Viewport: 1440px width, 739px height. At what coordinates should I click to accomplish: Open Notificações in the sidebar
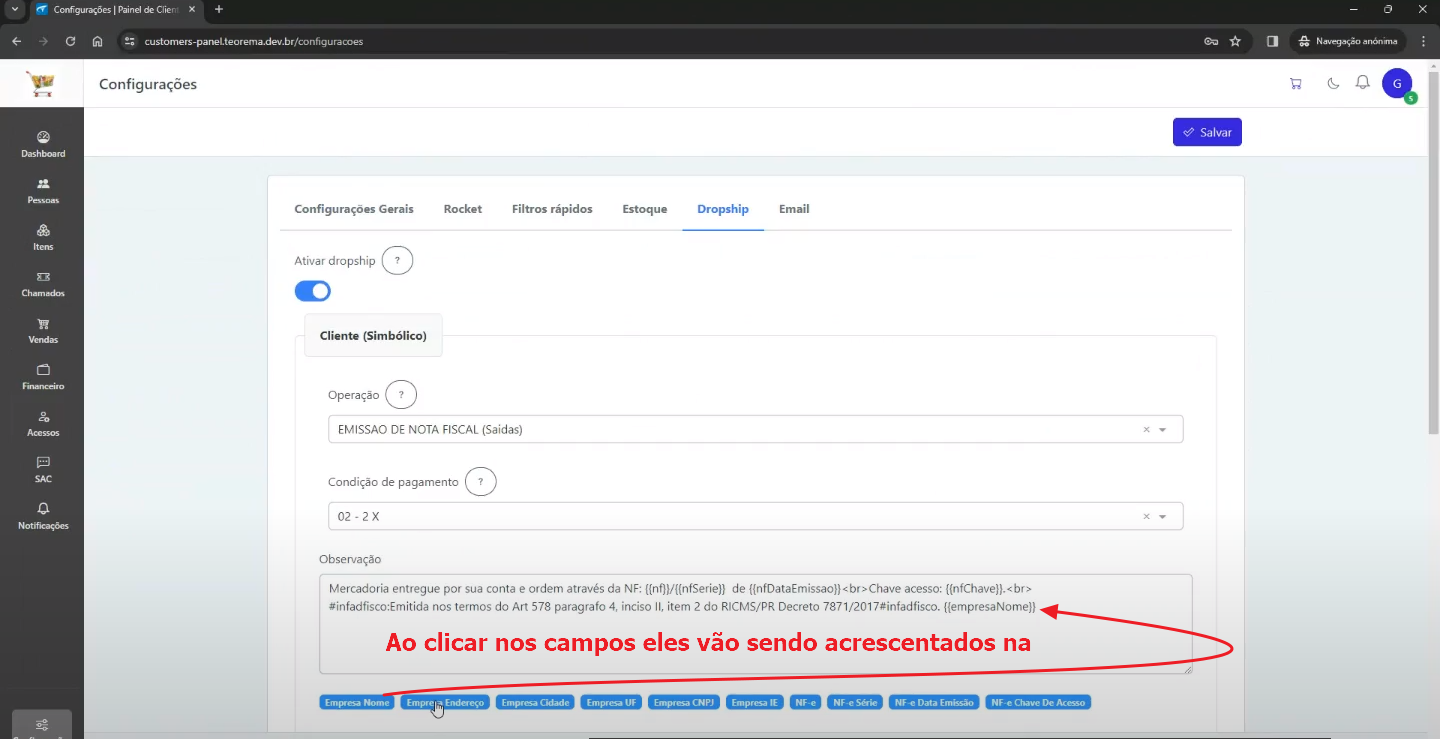(43, 516)
